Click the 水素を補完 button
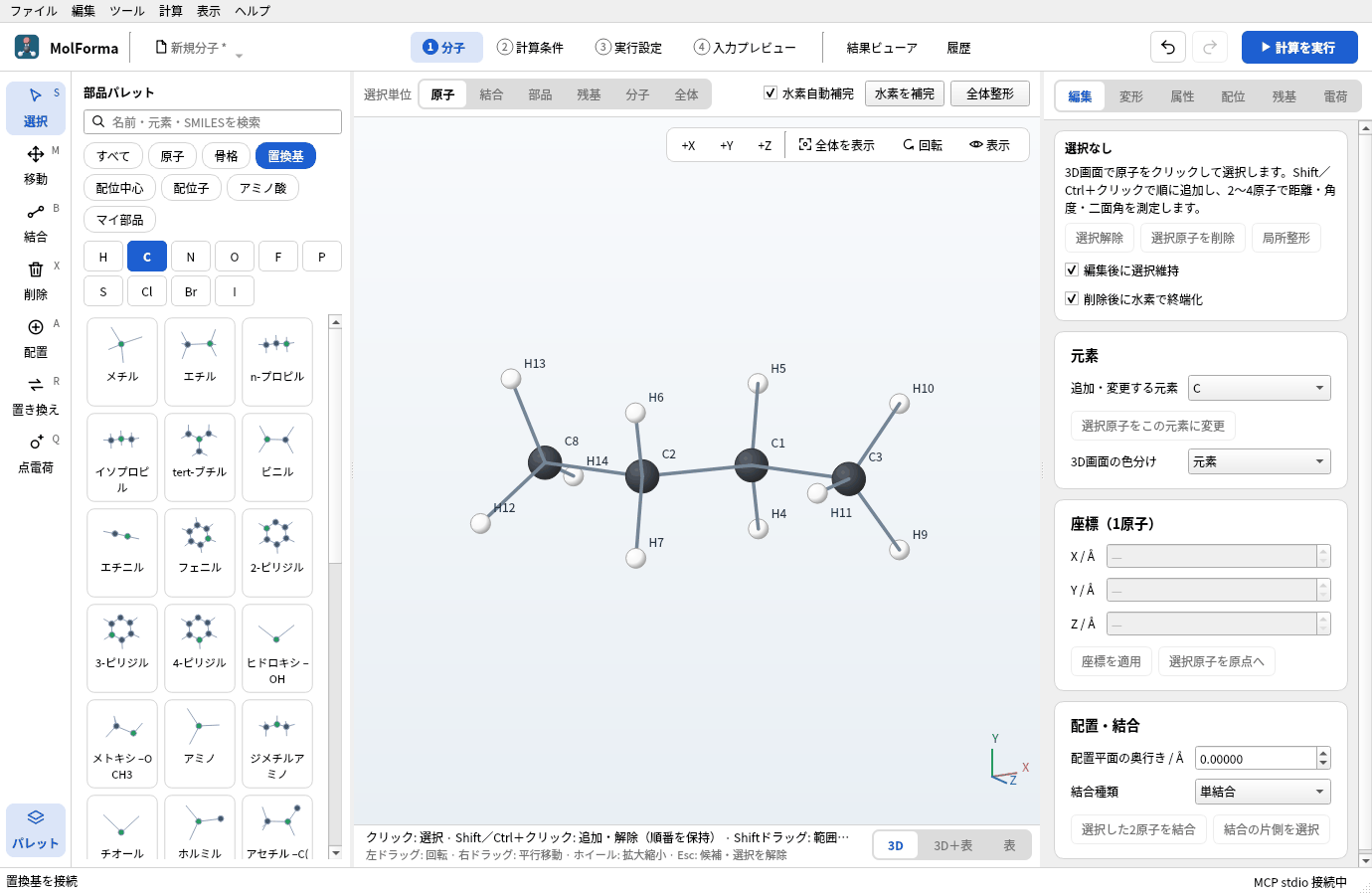Image resolution: width=1372 pixels, height=895 pixels. (905, 93)
